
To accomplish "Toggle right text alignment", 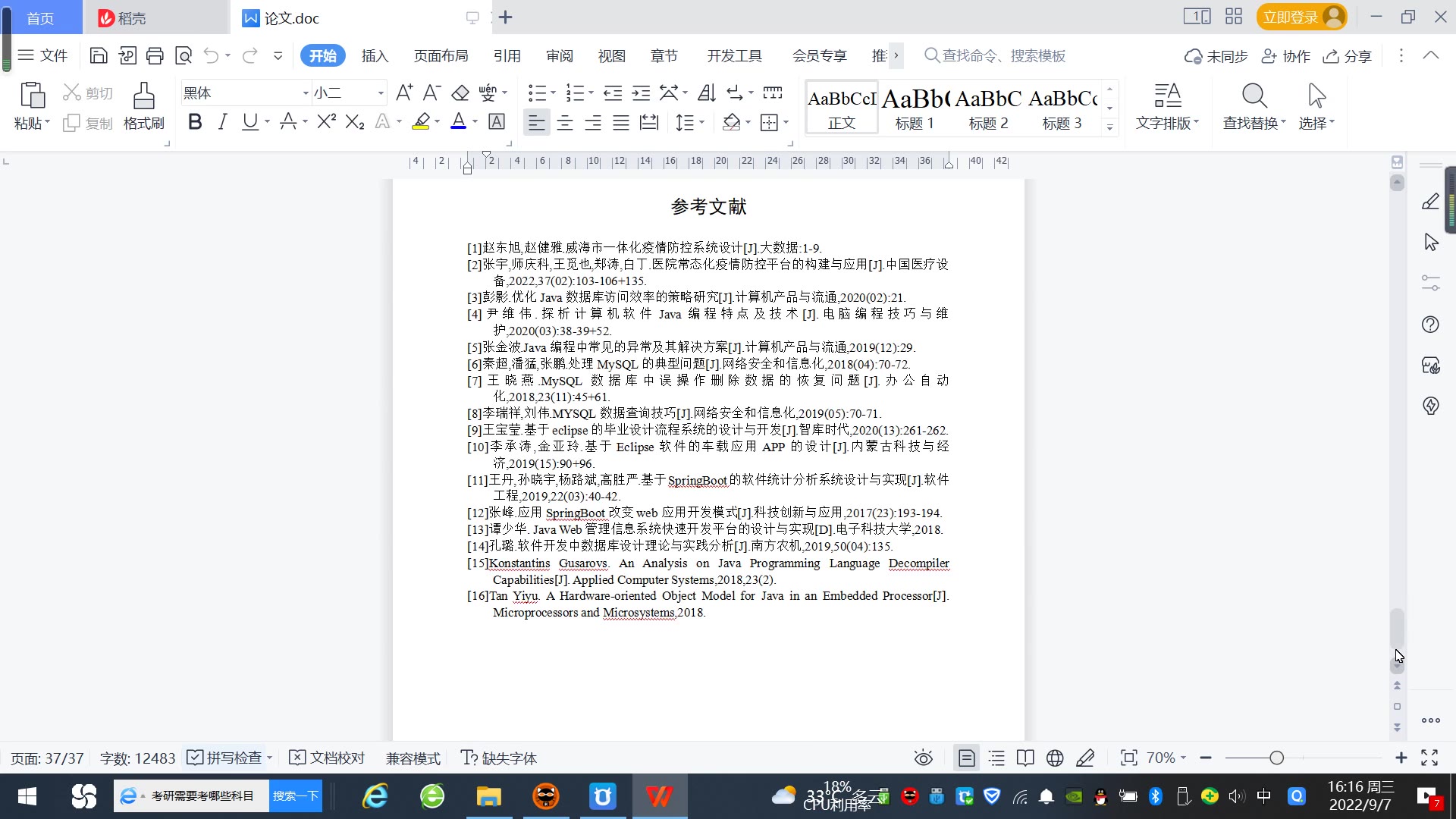I will [x=593, y=122].
